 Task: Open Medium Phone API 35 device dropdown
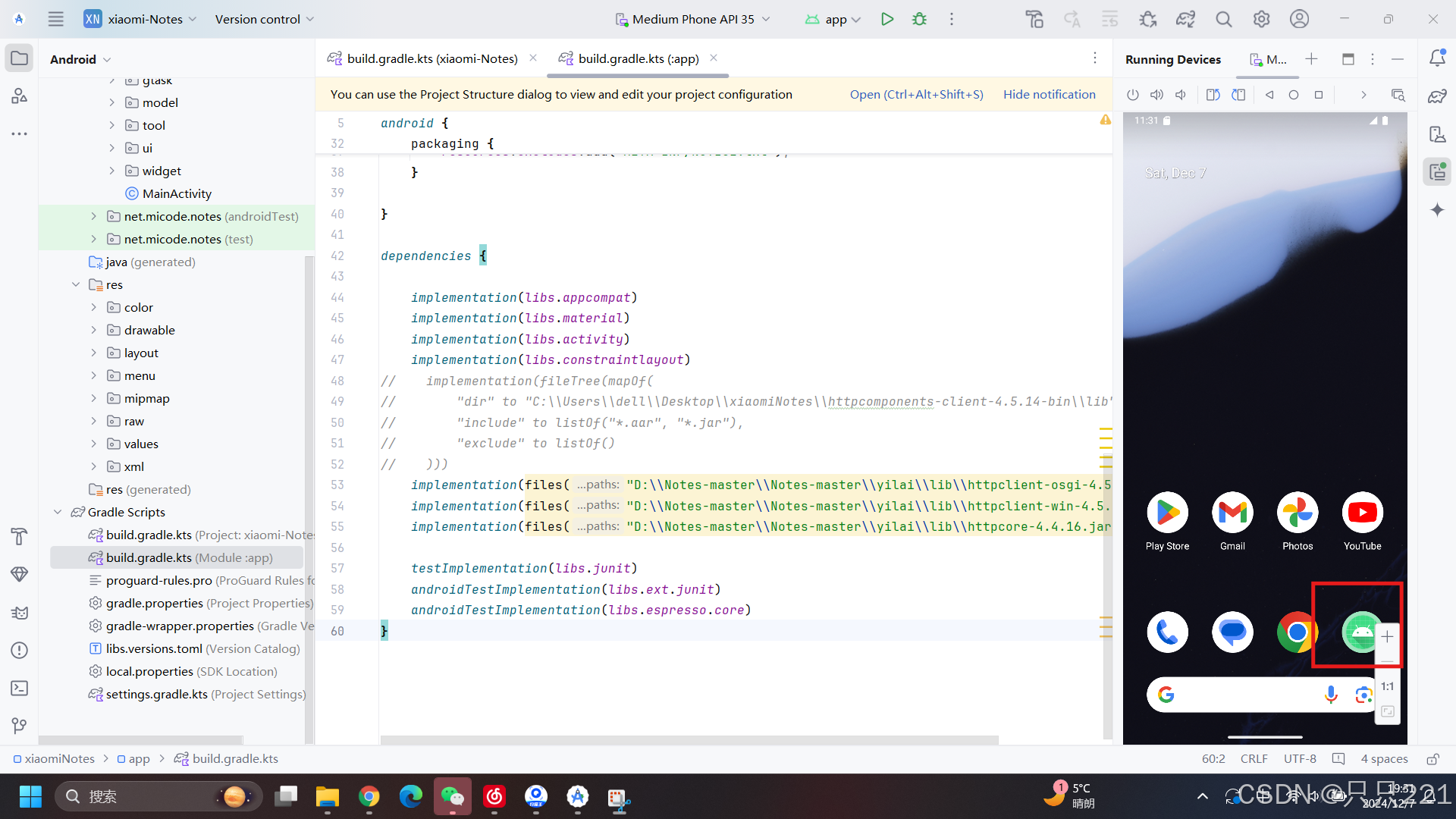pyautogui.click(x=692, y=19)
